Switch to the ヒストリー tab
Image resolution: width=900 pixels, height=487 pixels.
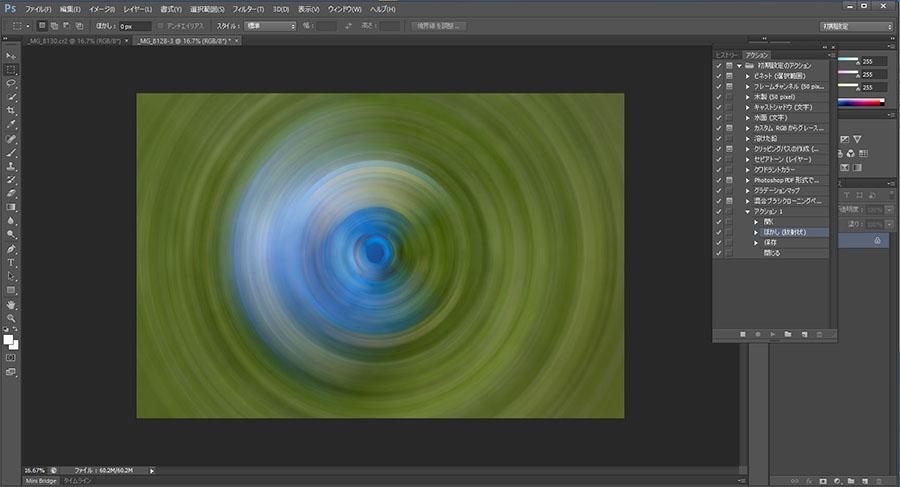tap(727, 55)
